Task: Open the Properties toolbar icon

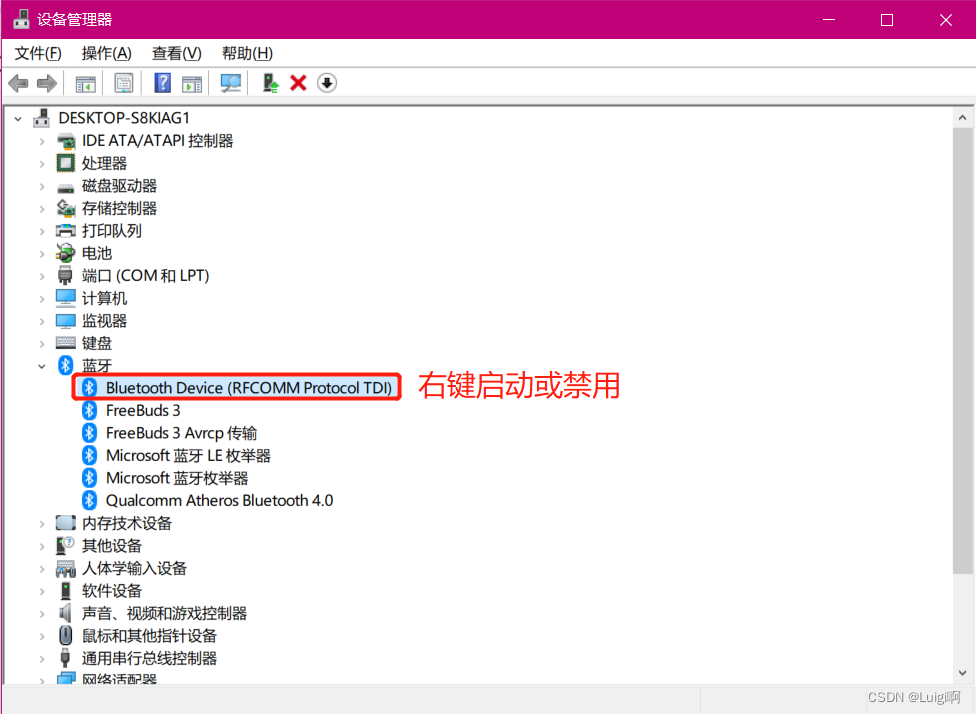Action: [x=124, y=83]
